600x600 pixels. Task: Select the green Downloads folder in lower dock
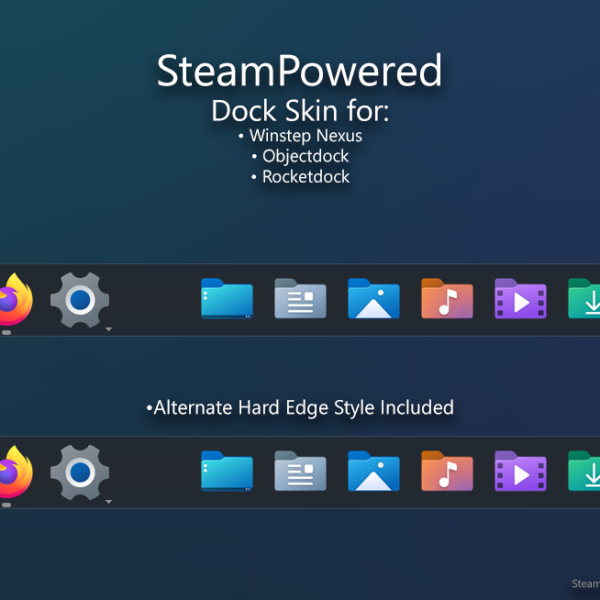[584, 471]
